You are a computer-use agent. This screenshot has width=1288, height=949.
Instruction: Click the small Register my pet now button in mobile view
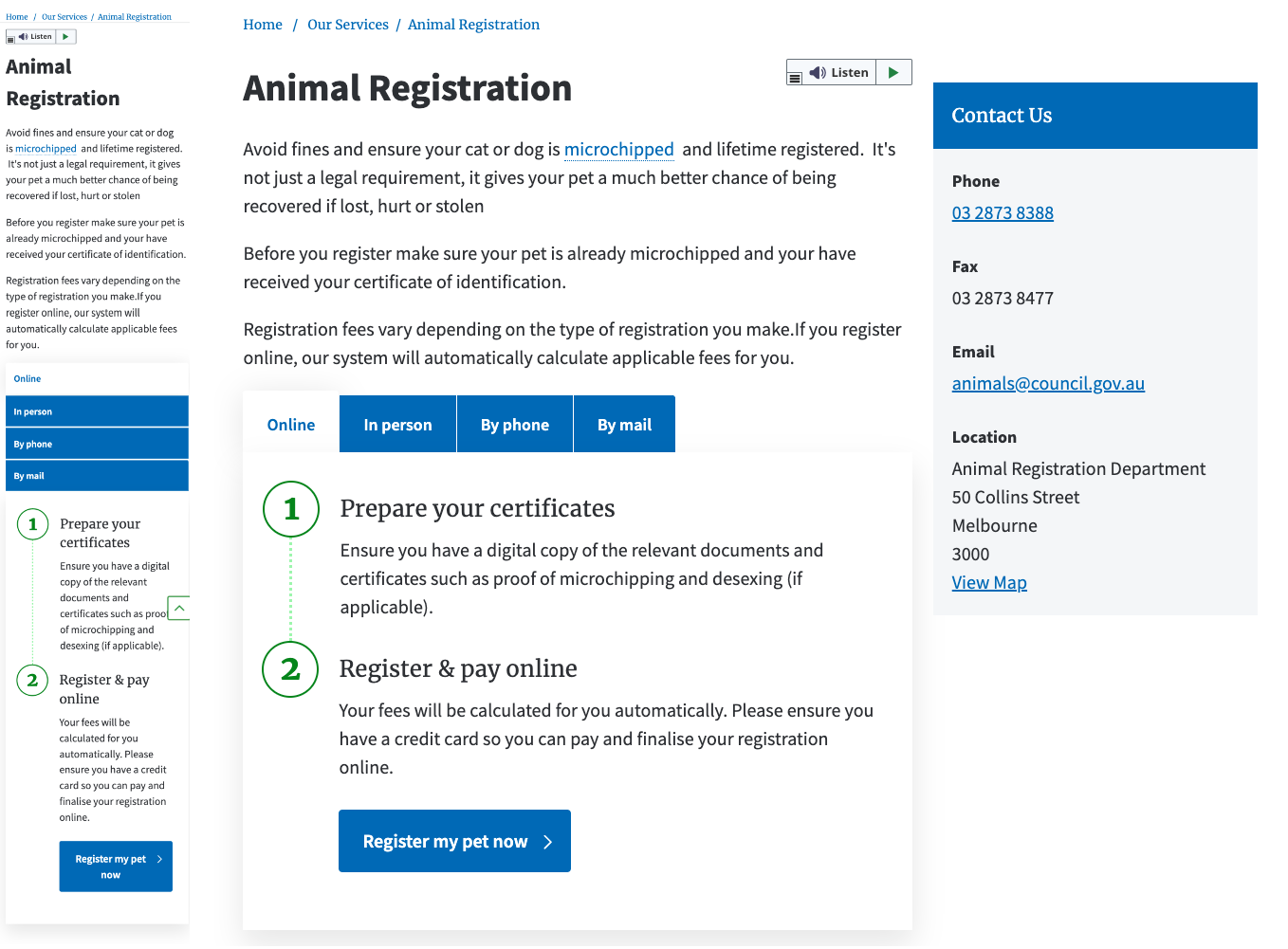(x=116, y=867)
